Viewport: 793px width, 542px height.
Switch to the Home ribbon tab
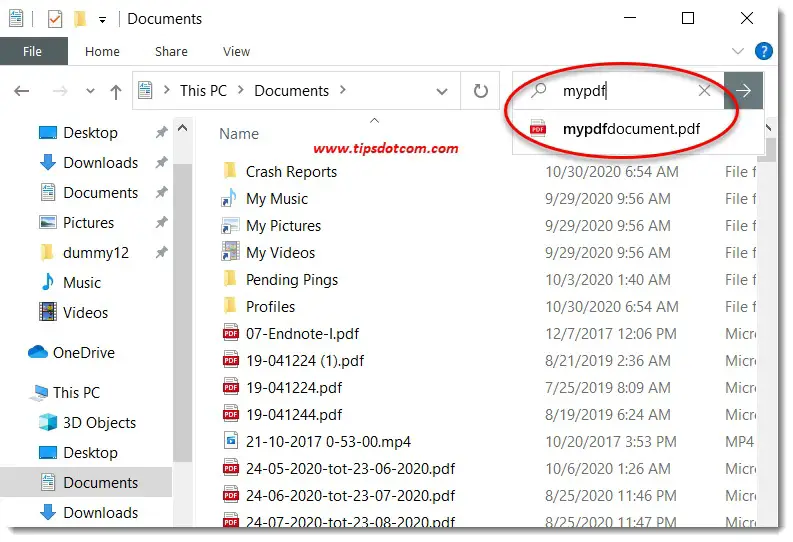pos(102,52)
